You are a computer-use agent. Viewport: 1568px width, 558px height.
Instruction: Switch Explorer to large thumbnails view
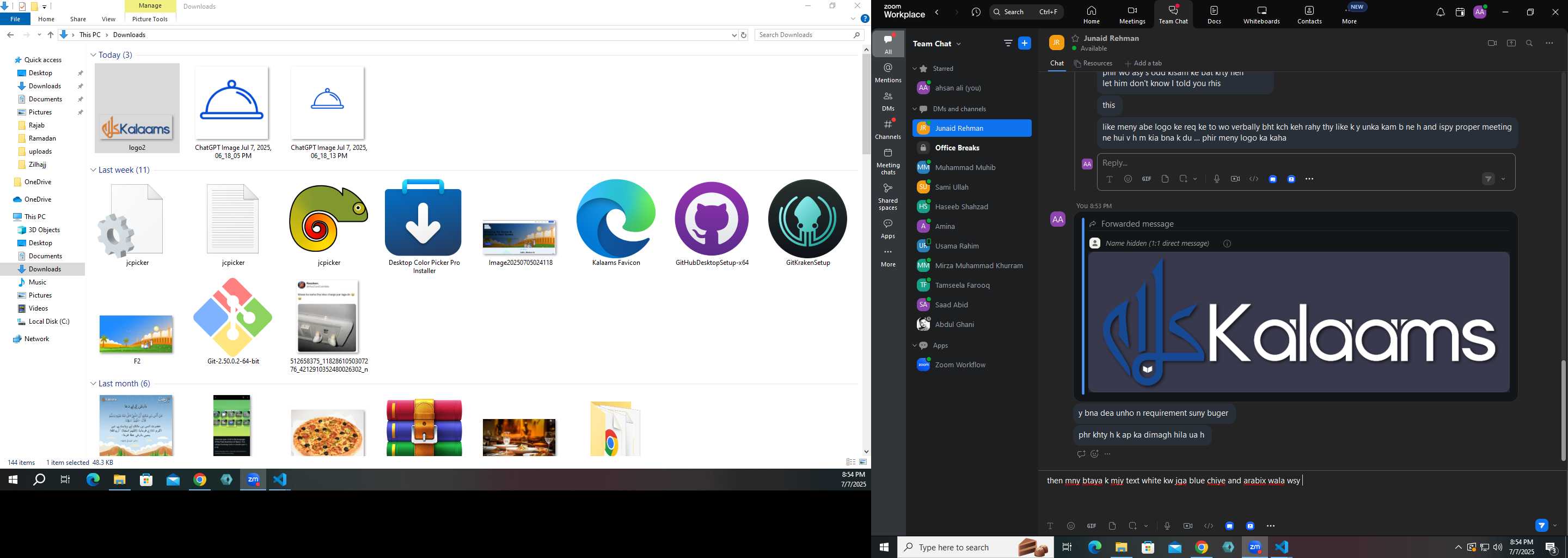[x=862, y=462]
